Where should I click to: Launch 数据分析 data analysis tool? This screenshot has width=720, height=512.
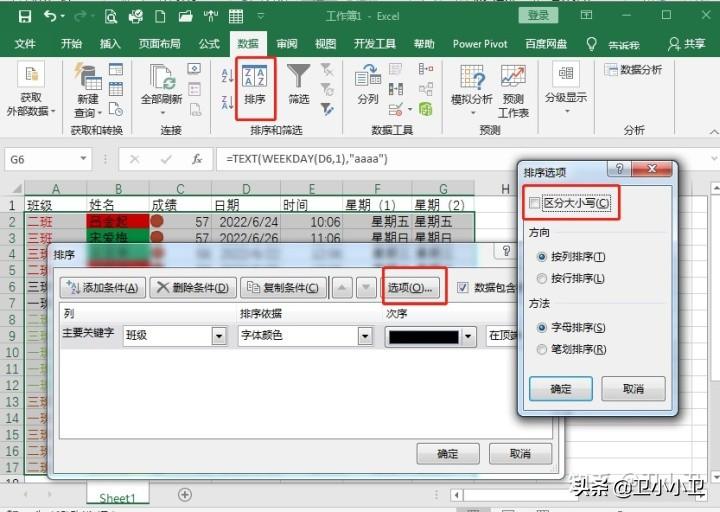coord(634,70)
